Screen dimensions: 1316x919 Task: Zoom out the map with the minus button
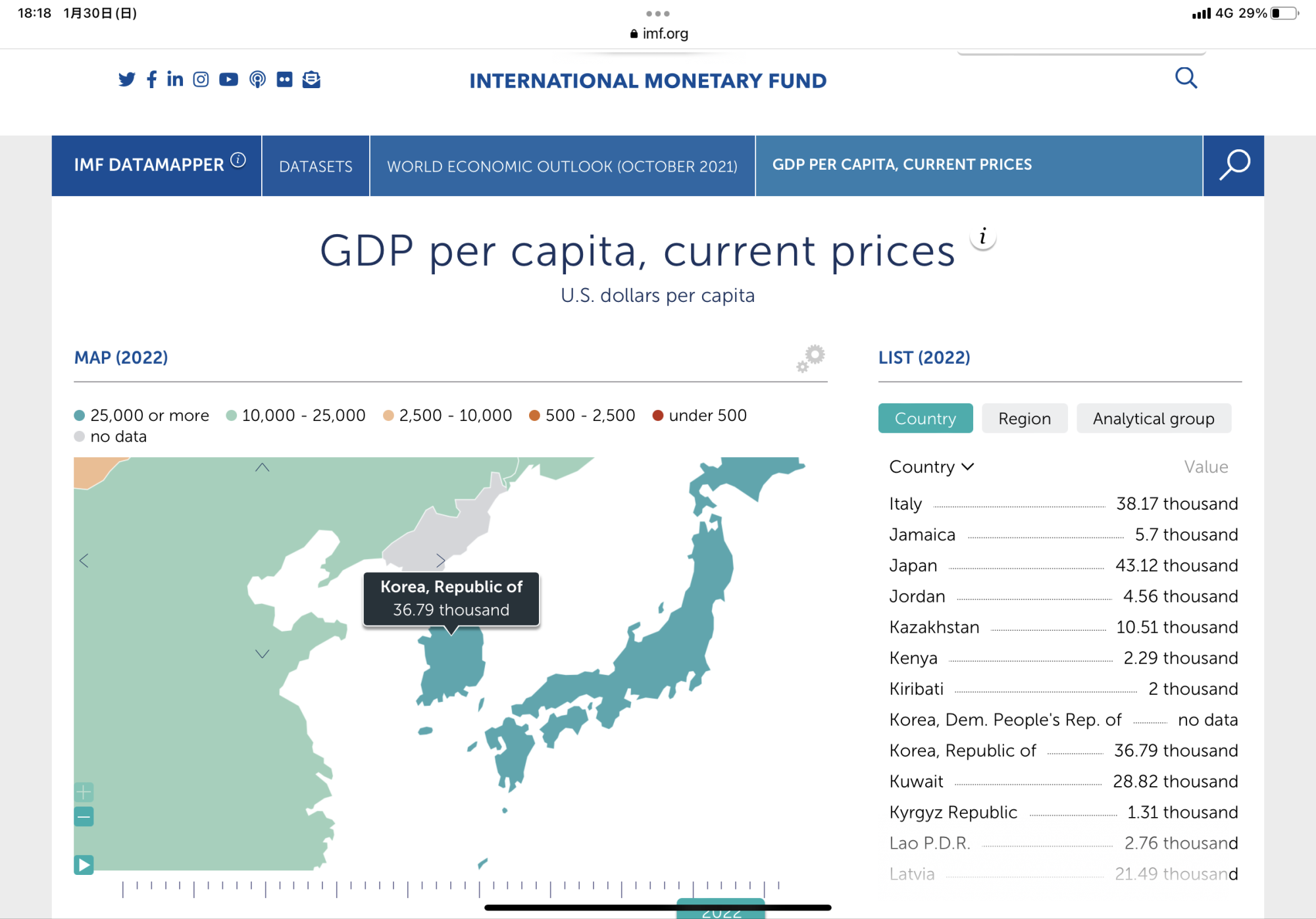tap(84, 817)
